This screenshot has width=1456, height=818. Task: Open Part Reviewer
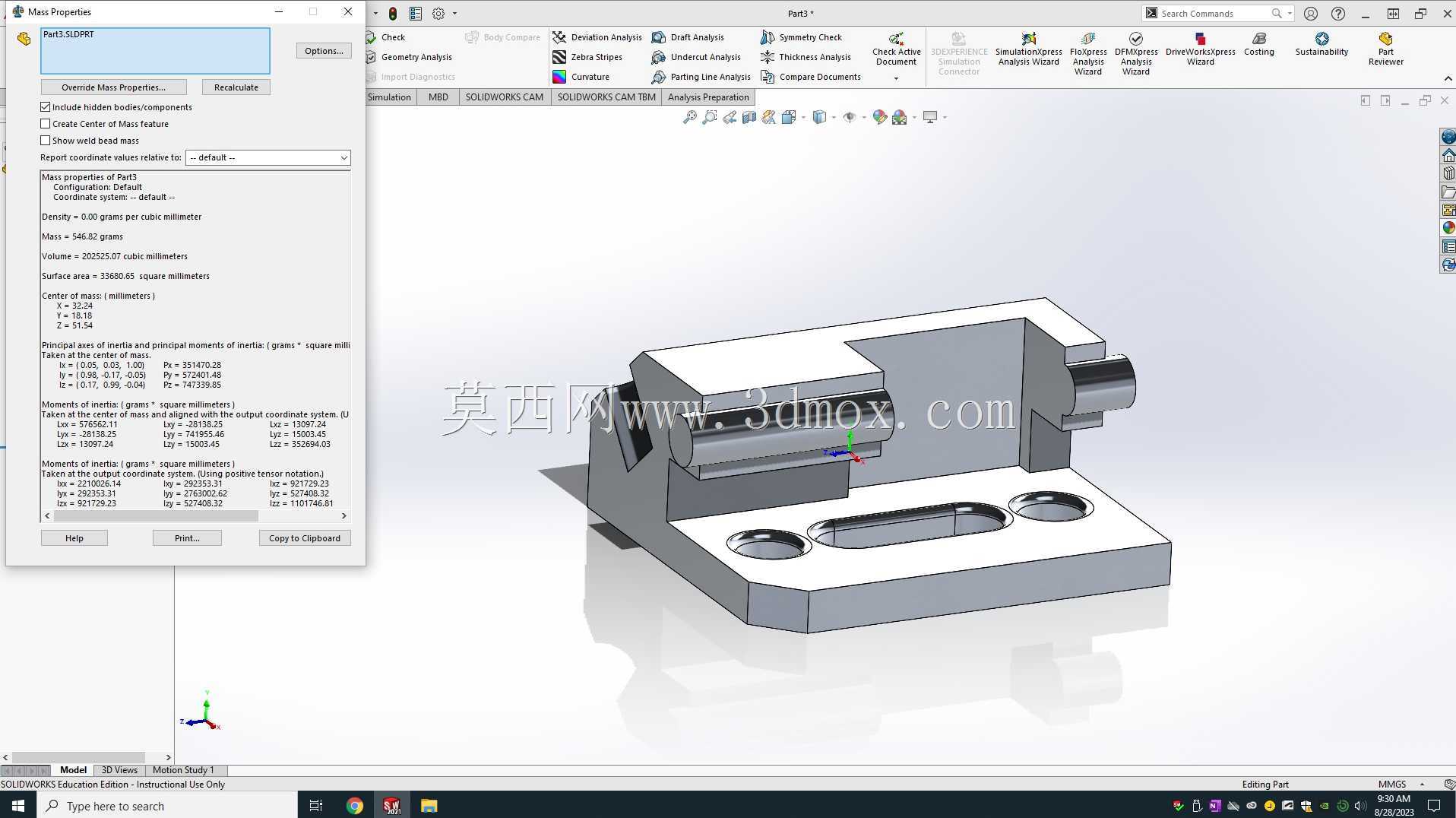pos(1385,50)
